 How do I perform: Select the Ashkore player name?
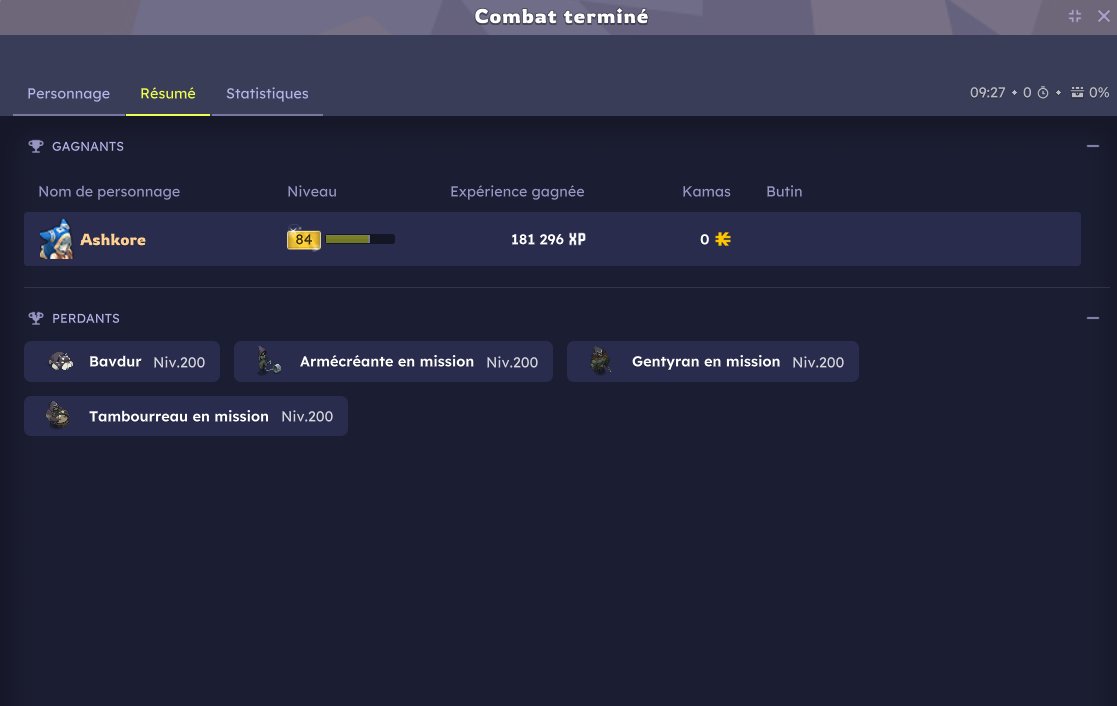(x=113, y=239)
